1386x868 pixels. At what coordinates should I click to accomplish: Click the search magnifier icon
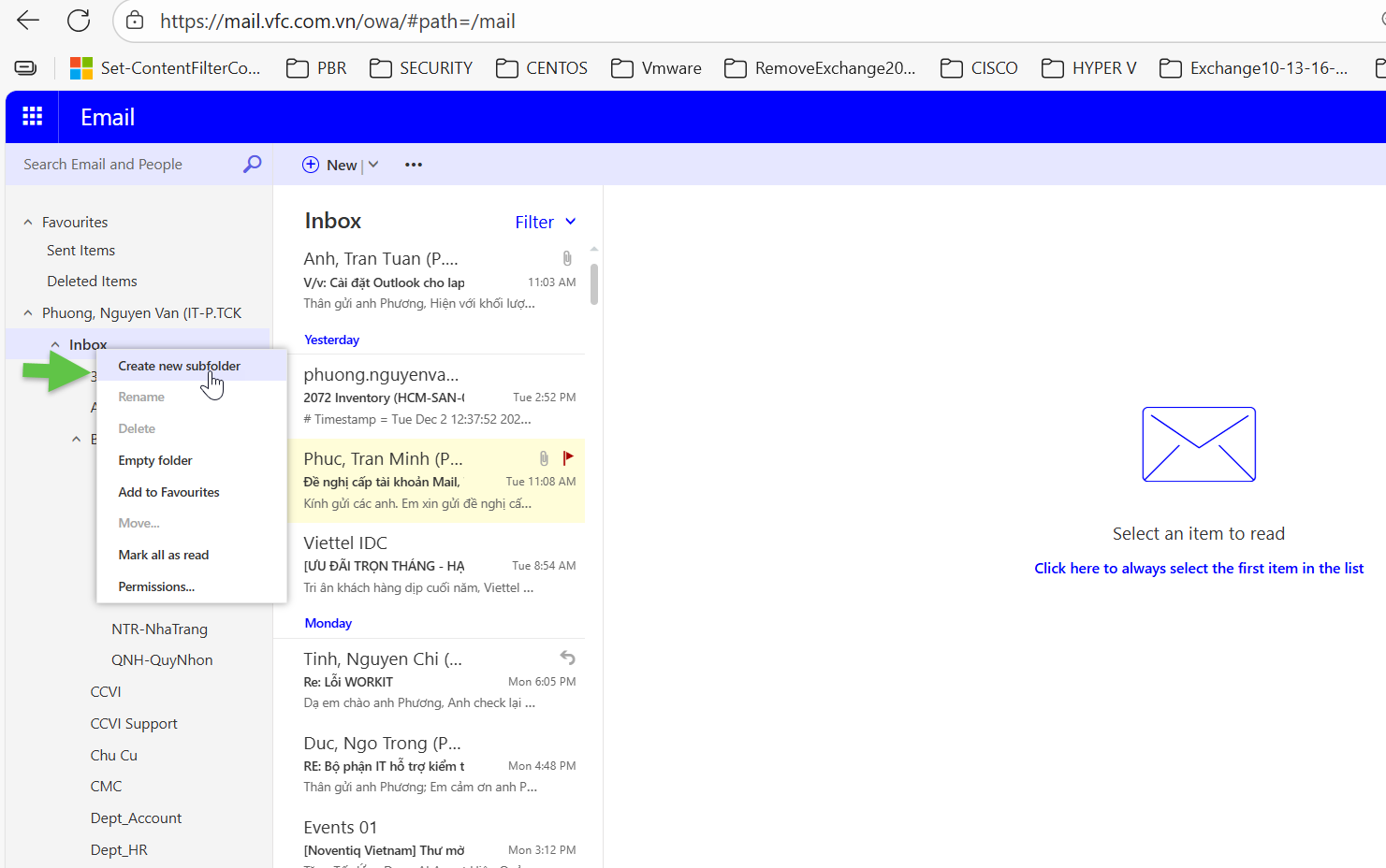coord(252,165)
